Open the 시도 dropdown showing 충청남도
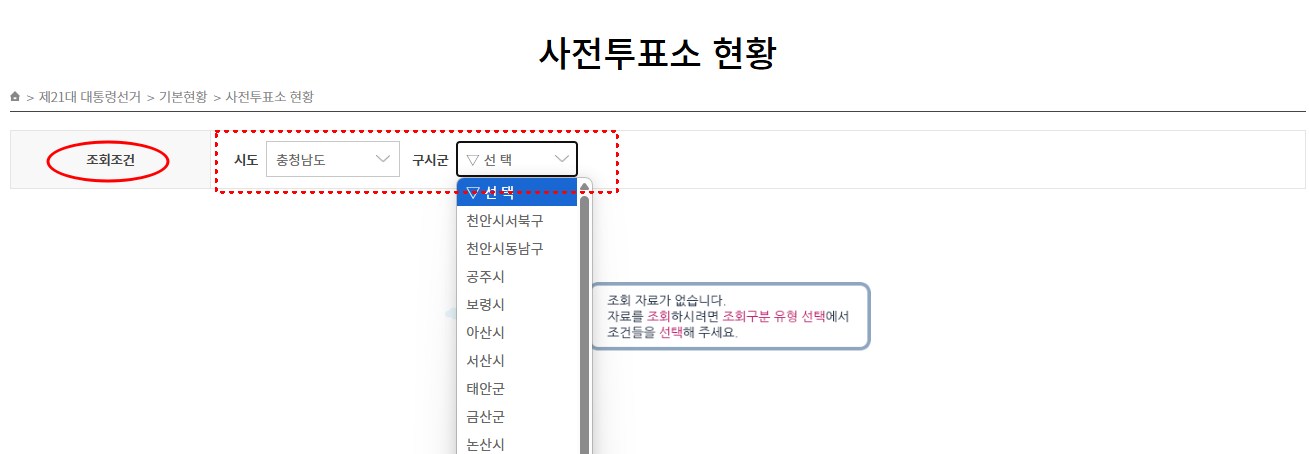The image size is (1309, 454). (333, 159)
